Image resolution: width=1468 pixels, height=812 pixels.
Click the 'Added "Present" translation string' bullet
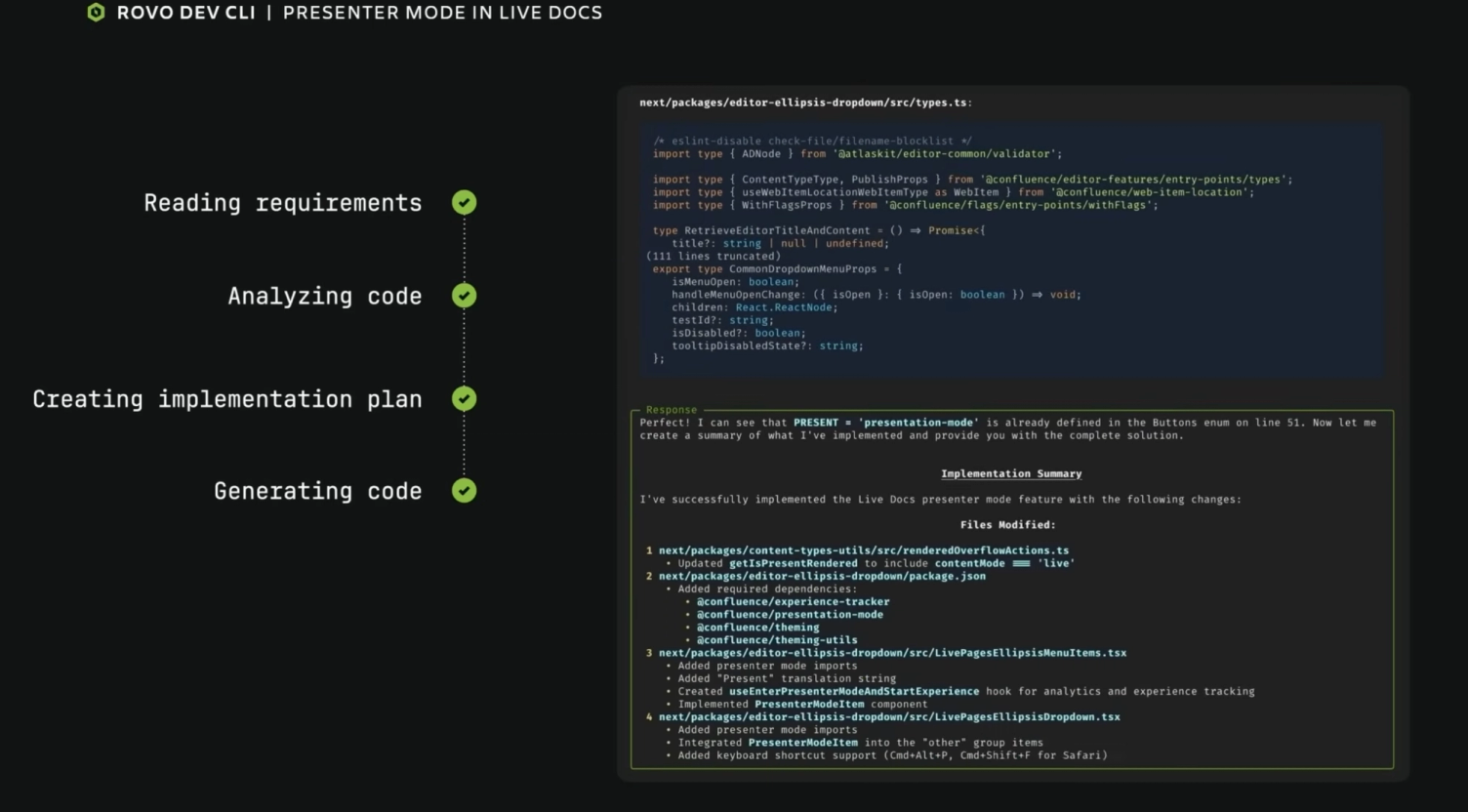click(787, 678)
